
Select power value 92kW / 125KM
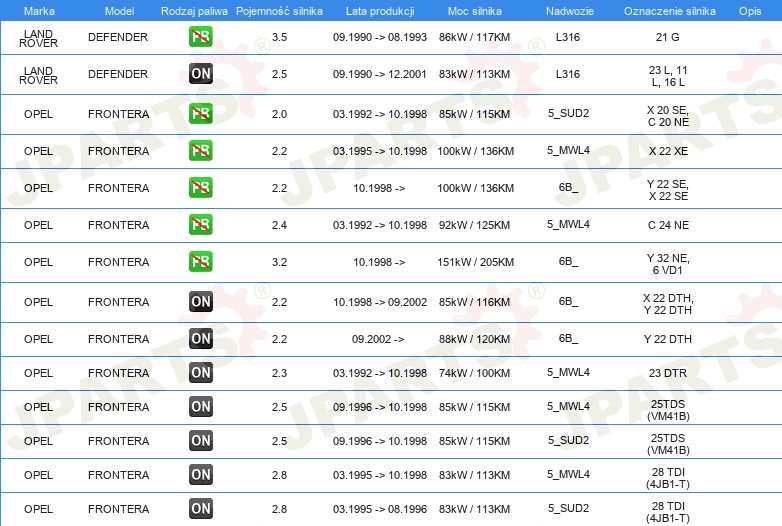(474, 225)
